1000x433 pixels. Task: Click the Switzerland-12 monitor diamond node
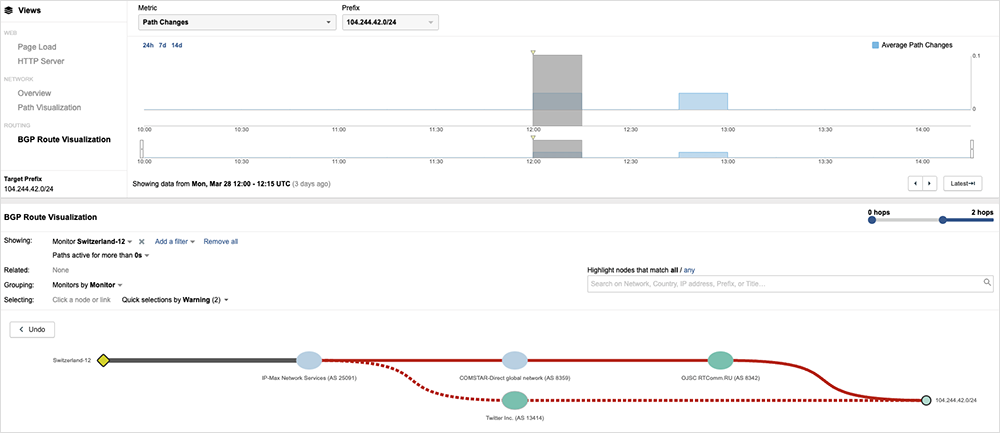[102, 360]
